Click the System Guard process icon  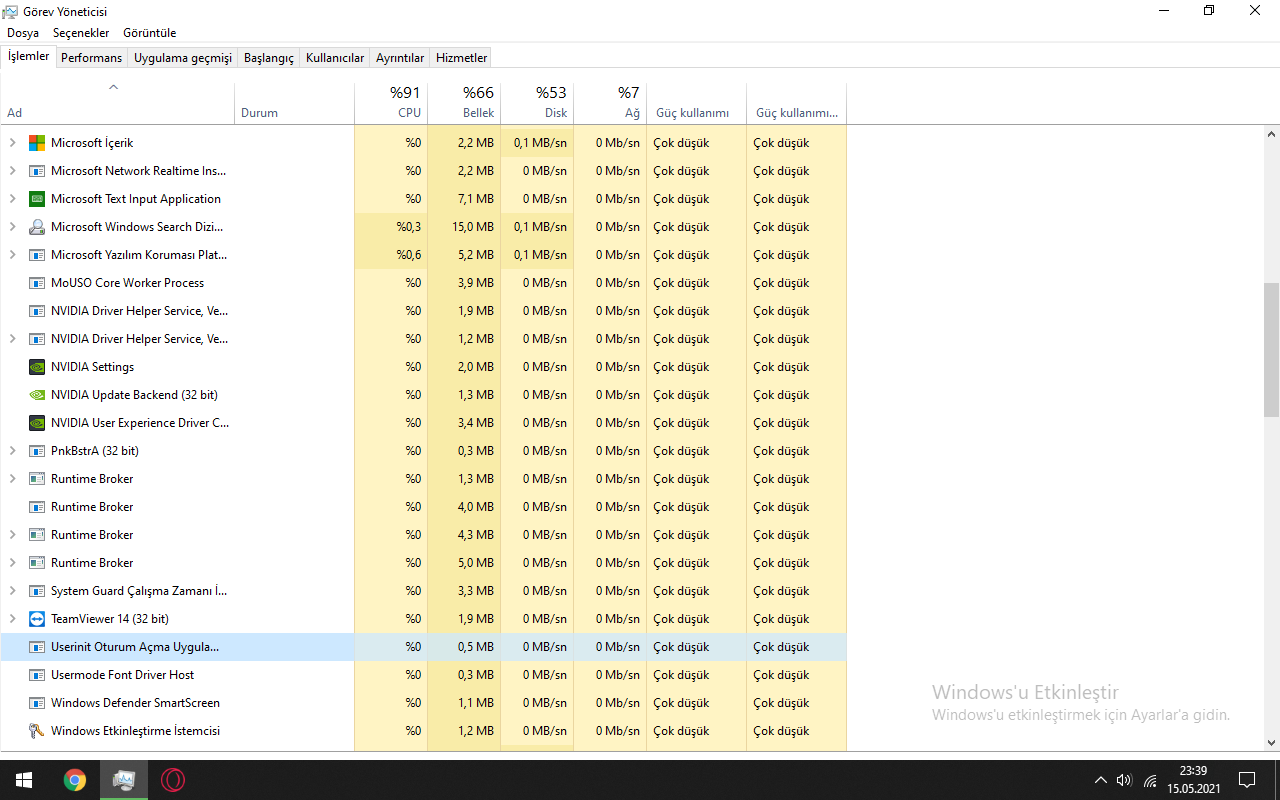tap(37, 591)
